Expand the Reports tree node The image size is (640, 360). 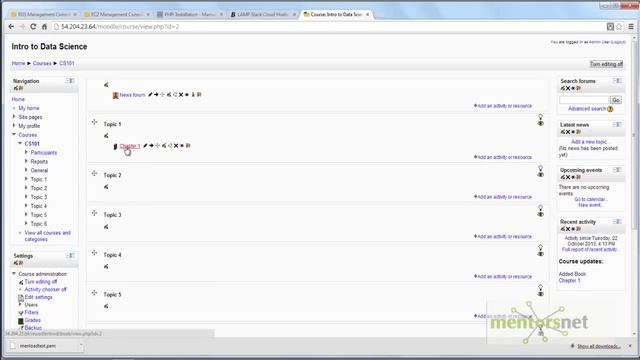tap(26, 161)
